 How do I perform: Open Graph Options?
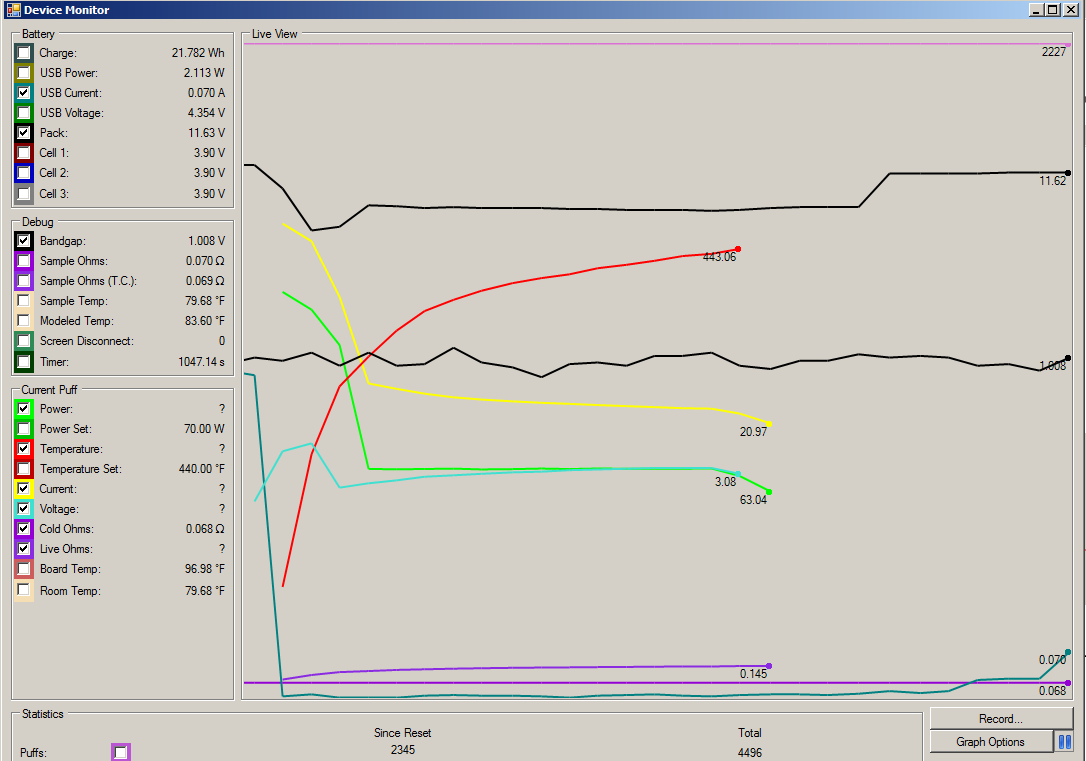tap(990, 742)
